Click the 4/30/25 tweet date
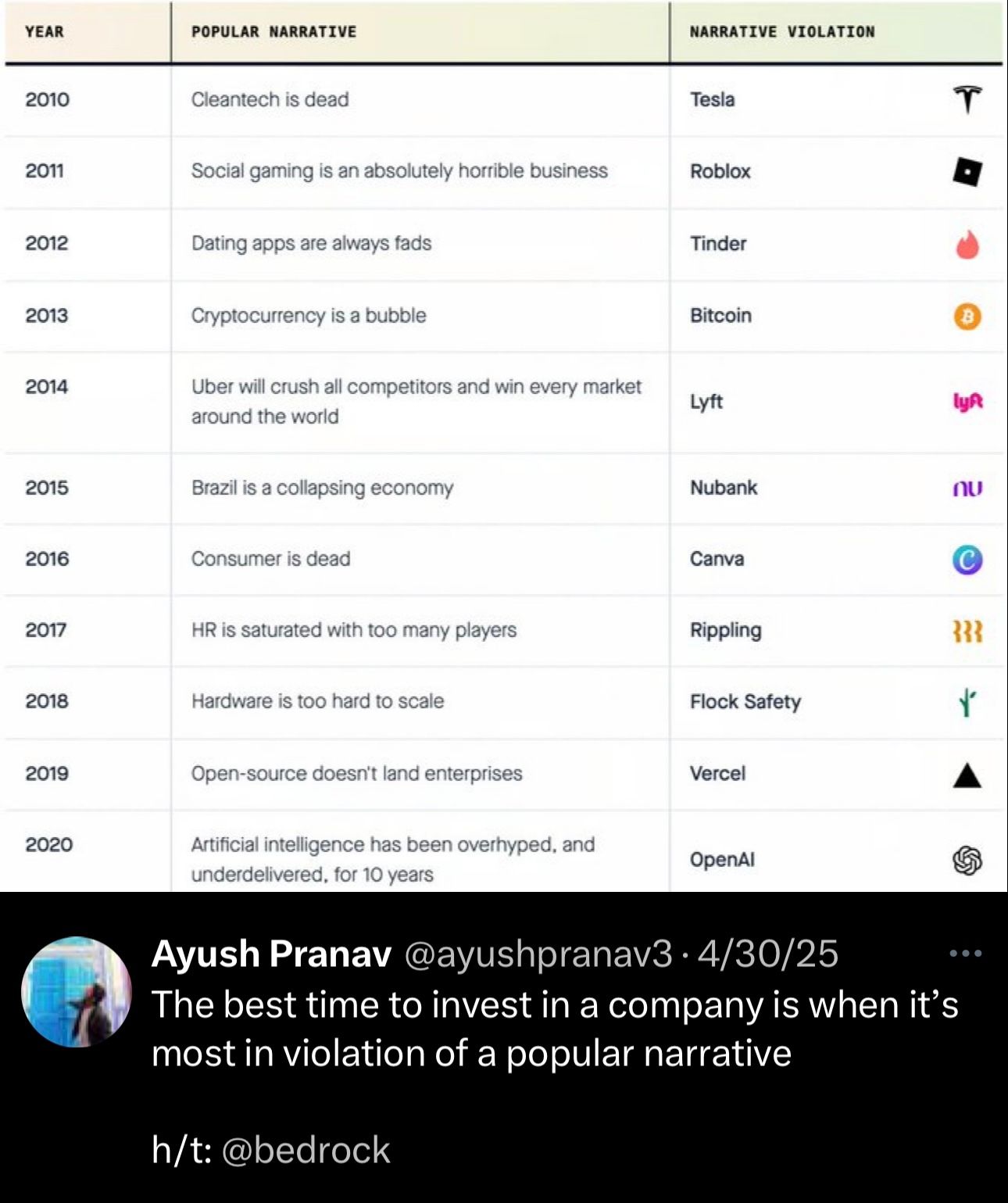Viewport: 1008px width, 1203px height. (768, 954)
